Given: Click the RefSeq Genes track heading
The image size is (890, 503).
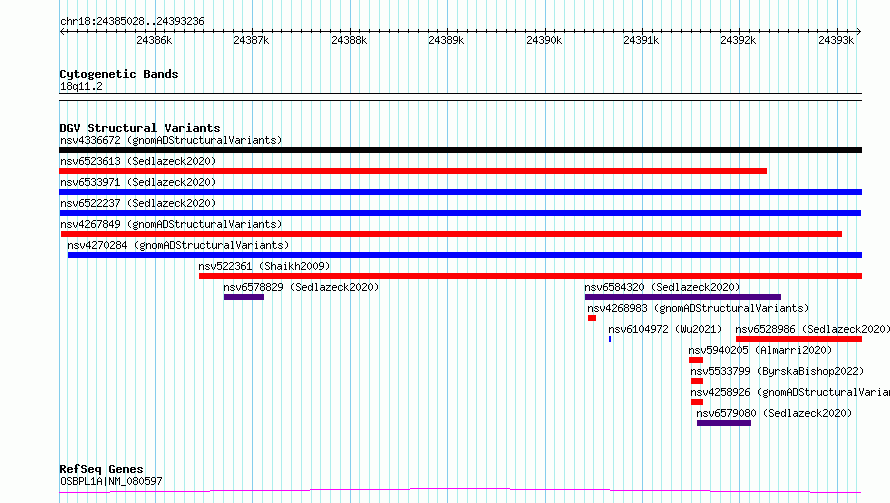Looking at the screenshot, I should tap(101, 469).
